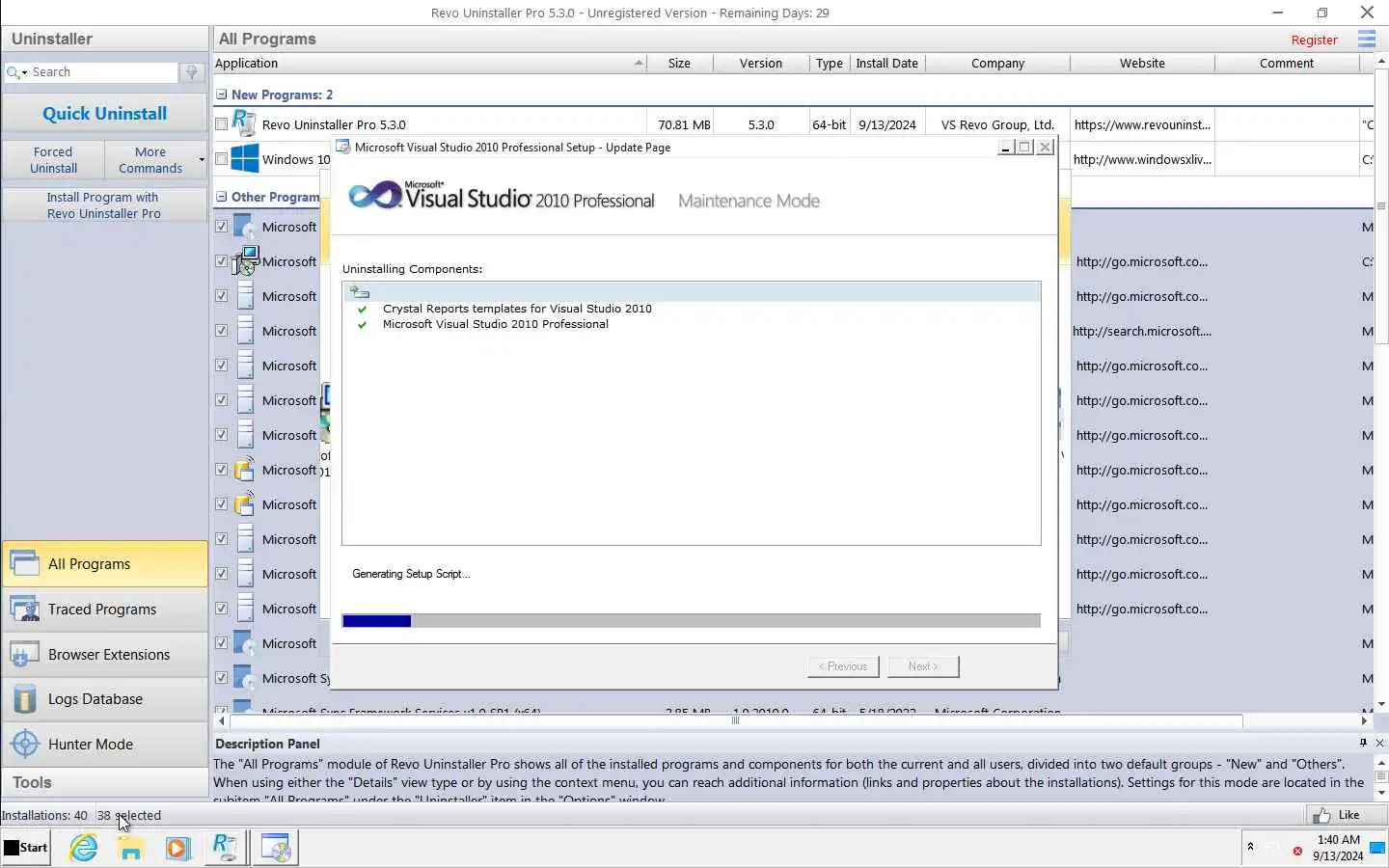This screenshot has height=868, width=1389.
Task: Click green check beside Microsoft Visual Studio 2010 Professional
Action: click(x=362, y=324)
